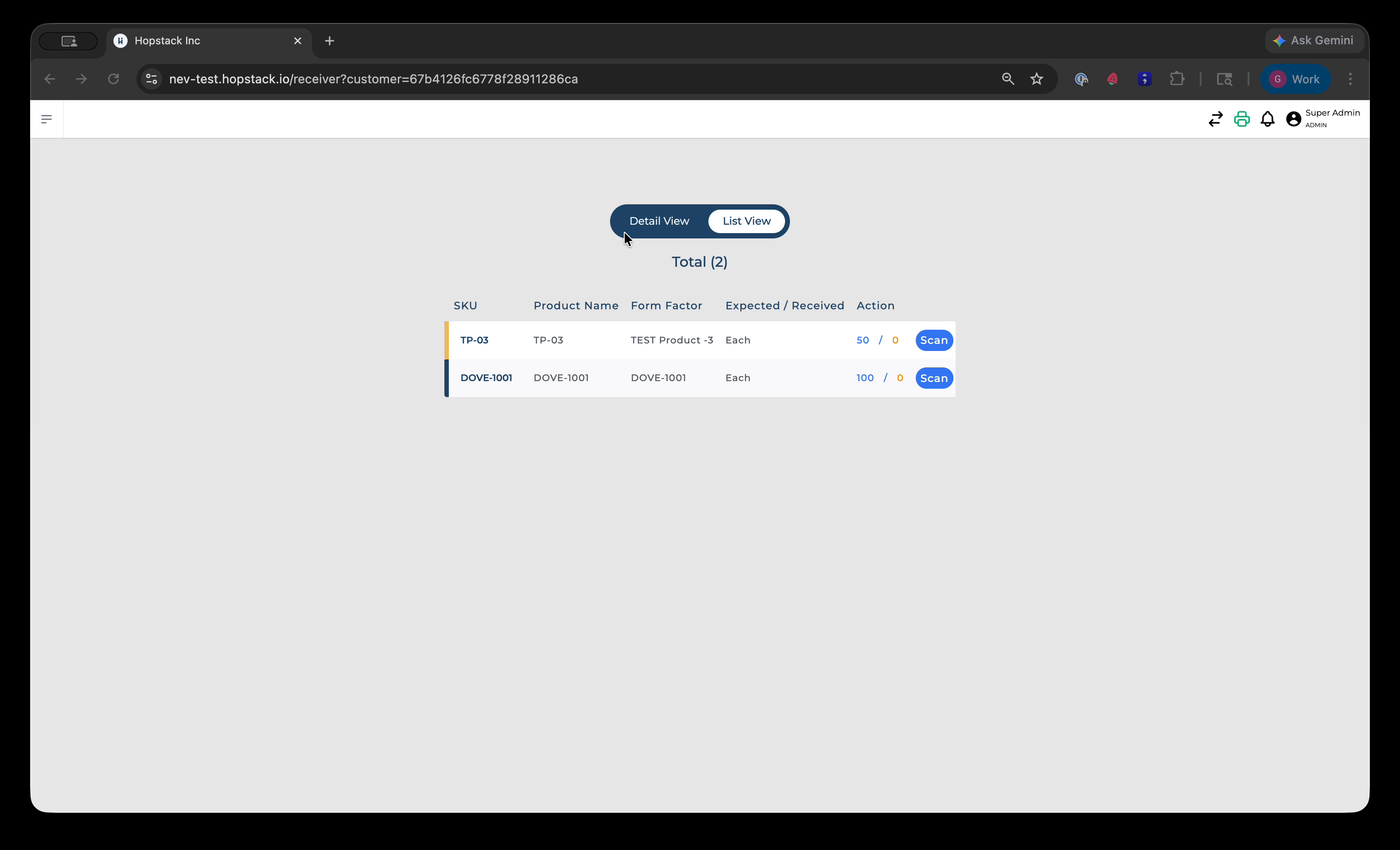The image size is (1400, 850).
Task: Click the SKU column header
Action: pyautogui.click(x=465, y=306)
